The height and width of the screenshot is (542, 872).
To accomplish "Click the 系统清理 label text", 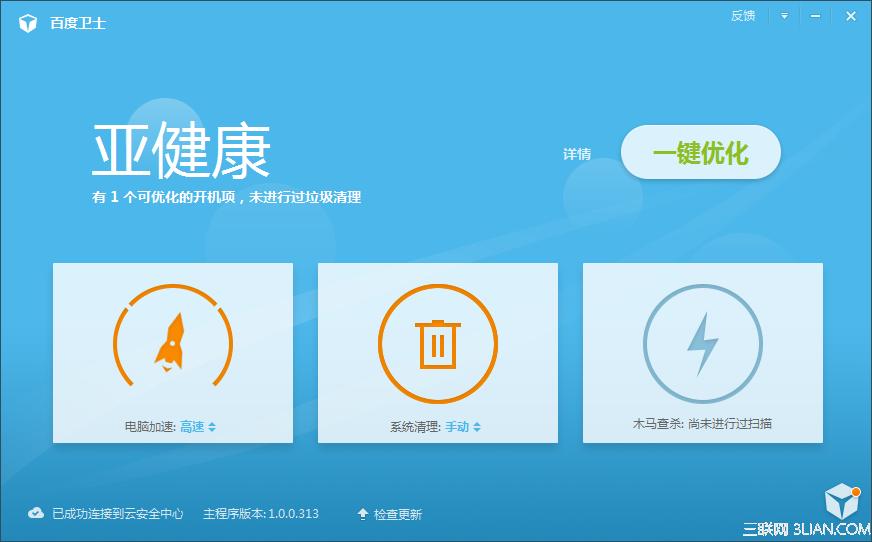I will point(415,427).
